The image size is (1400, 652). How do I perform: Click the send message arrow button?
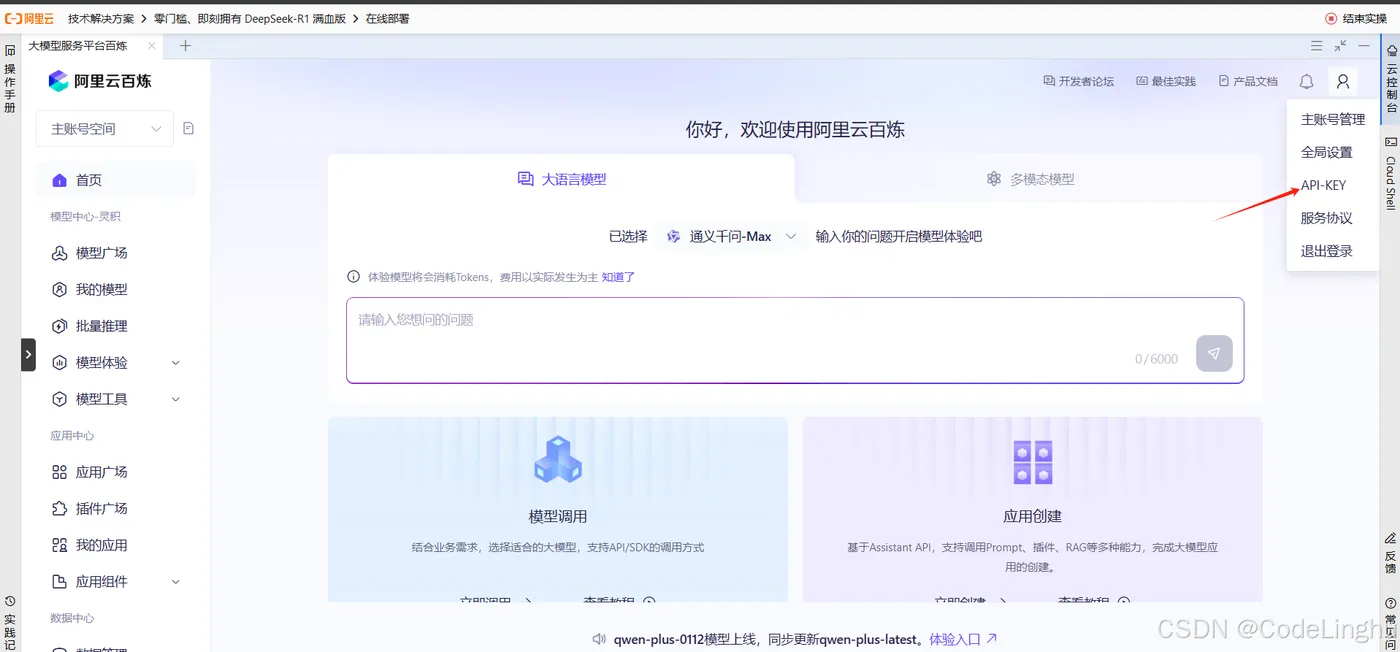(1214, 353)
